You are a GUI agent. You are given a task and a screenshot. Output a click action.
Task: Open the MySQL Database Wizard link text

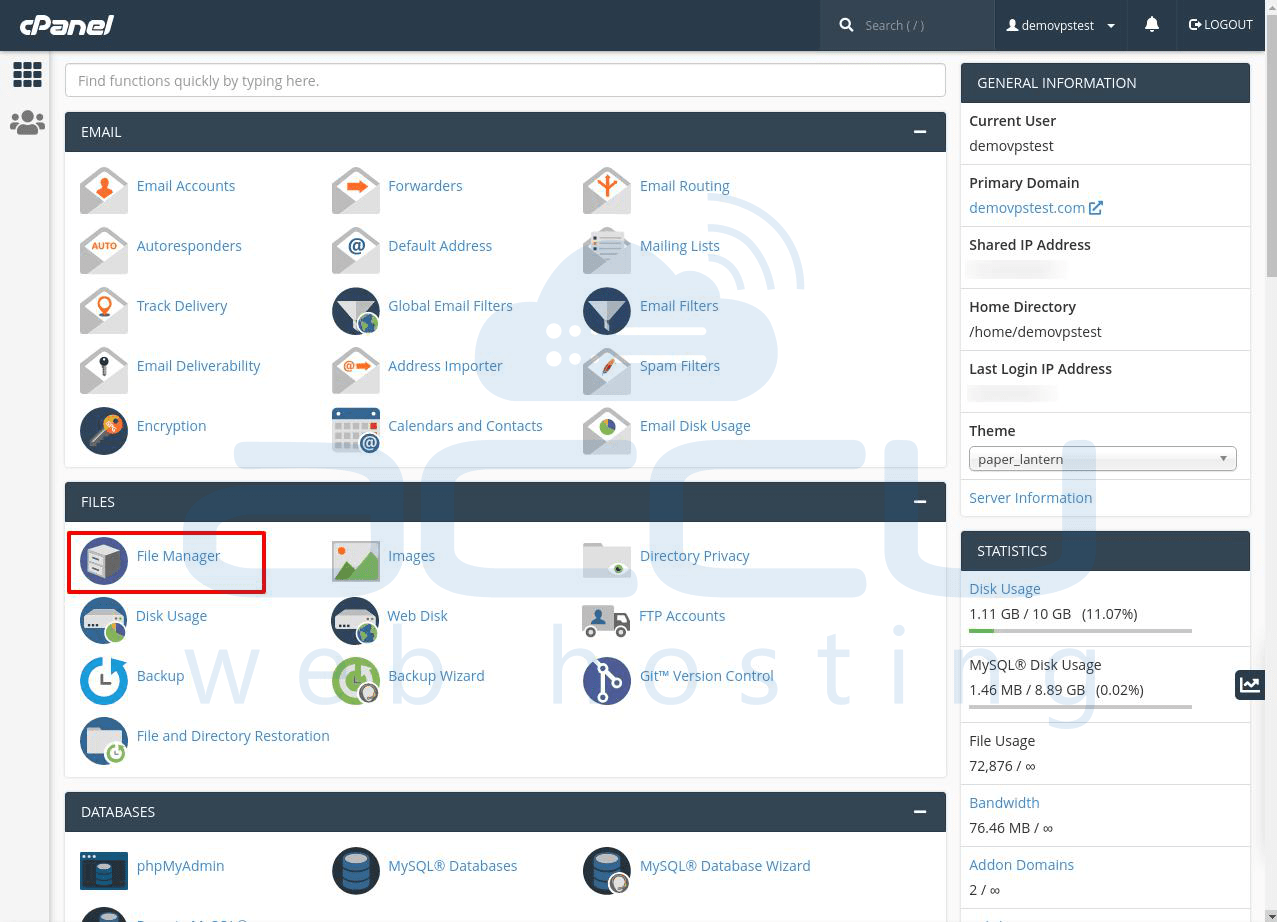point(725,866)
